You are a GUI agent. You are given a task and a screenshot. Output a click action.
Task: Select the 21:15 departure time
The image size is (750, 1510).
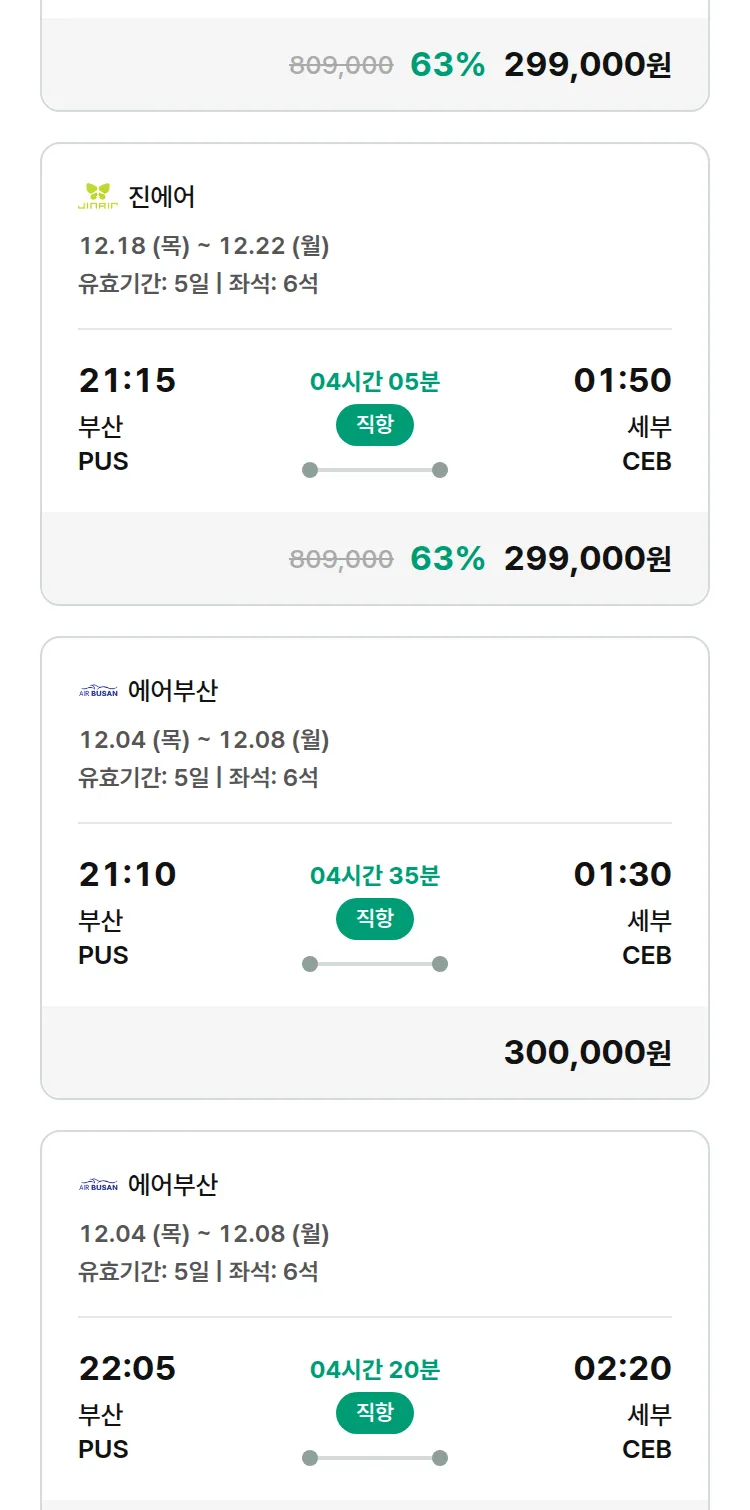[127, 381]
